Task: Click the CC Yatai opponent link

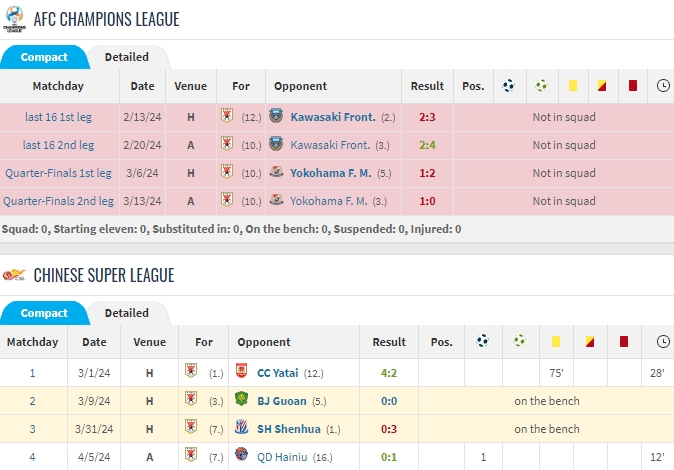Action: 278,373
